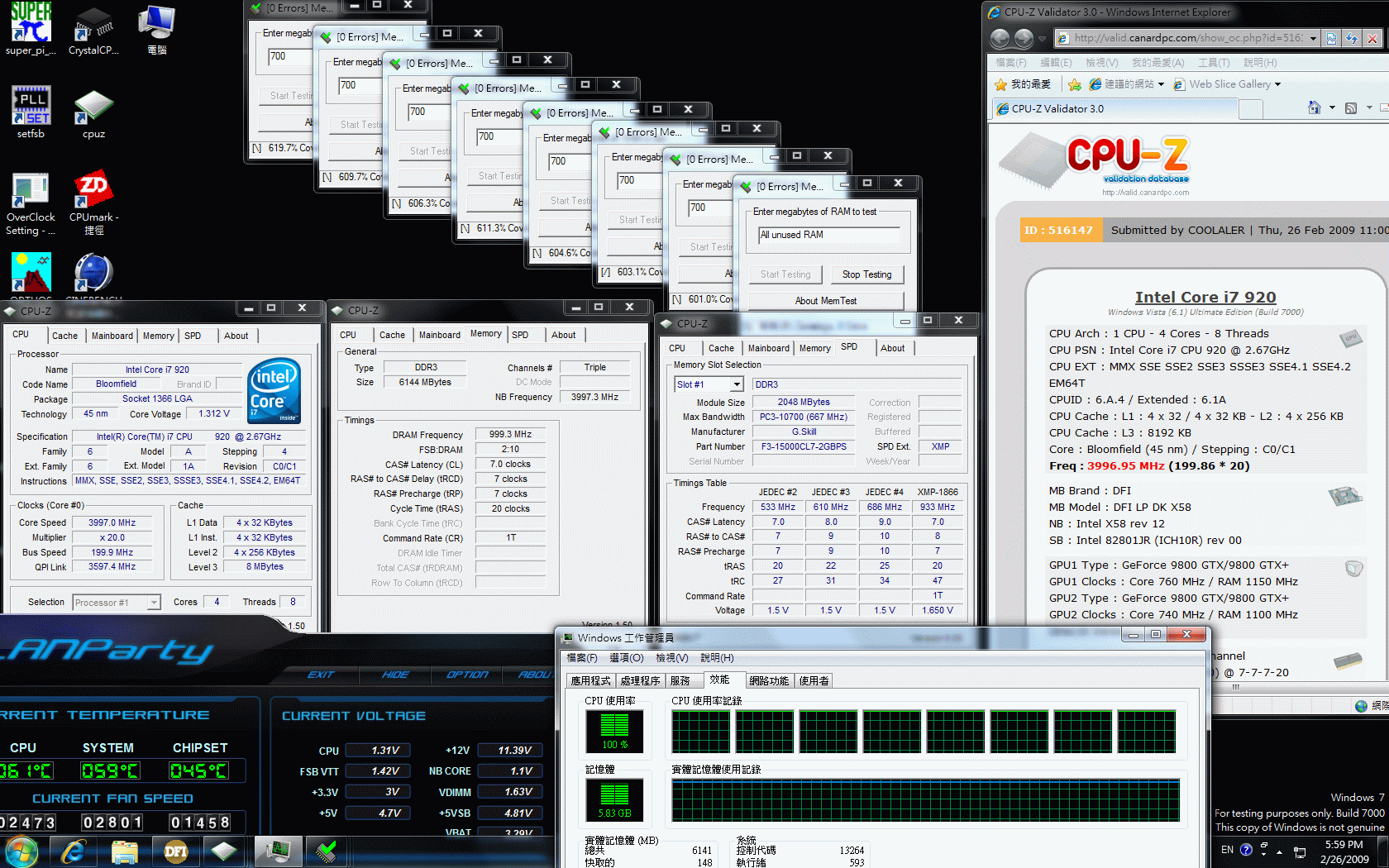This screenshot has width=1389, height=868.
Task: Switch to Task Manager taskbar button
Action: 278,851
